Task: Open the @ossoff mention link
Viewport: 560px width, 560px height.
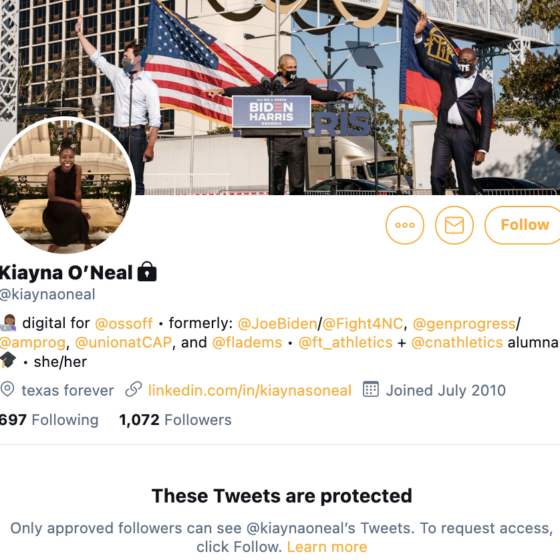Action: pos(124,323)
